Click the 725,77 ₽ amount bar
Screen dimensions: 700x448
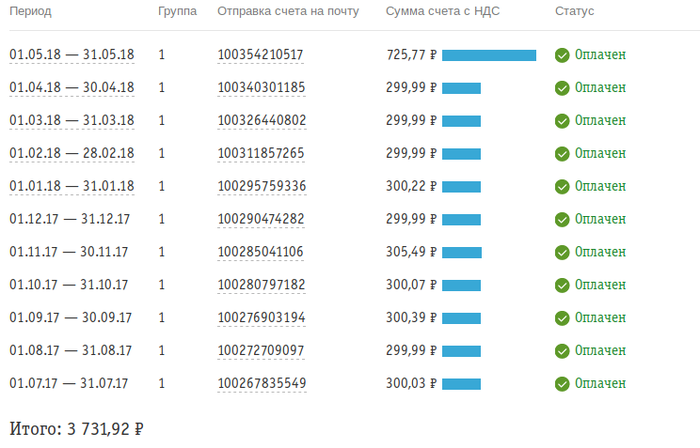(488, 55)
